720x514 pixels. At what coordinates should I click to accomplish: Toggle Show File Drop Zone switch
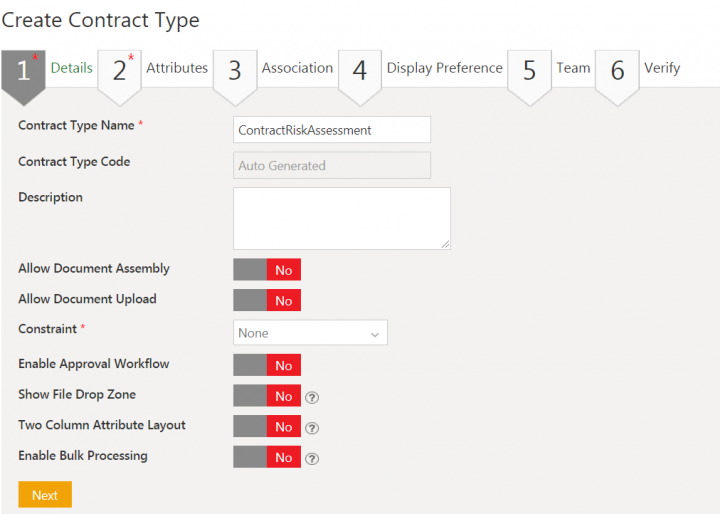267,395
